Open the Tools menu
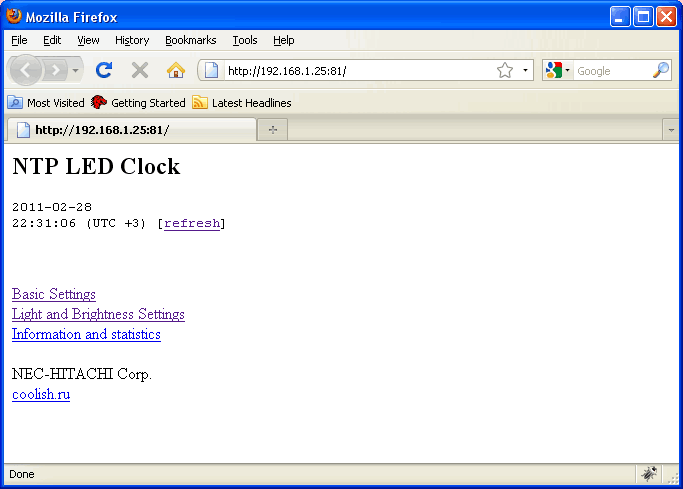683x489 pixels. pyautogui.click(x=244, y=40)
